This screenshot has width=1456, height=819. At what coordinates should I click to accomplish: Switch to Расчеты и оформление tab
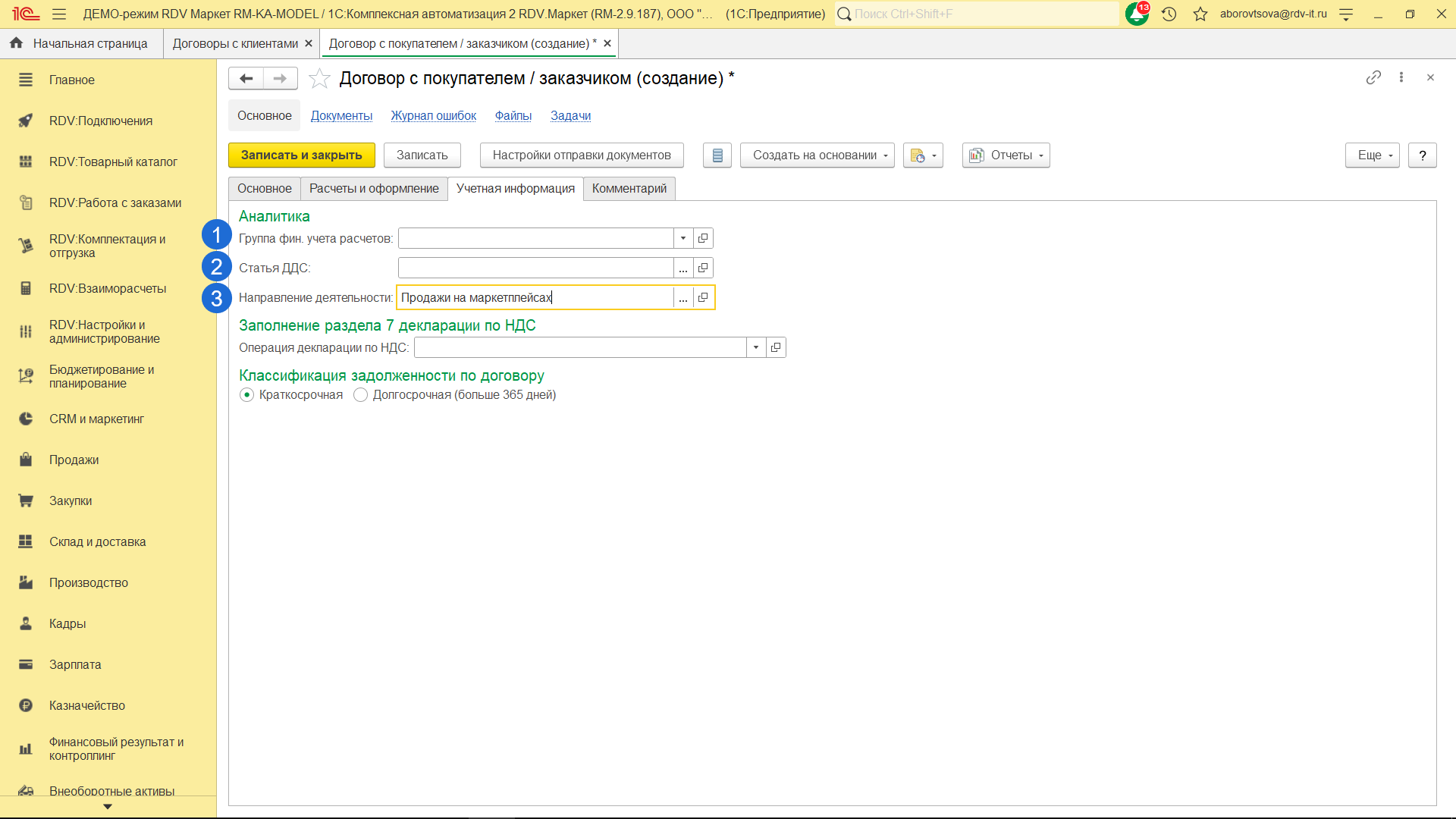(374, 189)
